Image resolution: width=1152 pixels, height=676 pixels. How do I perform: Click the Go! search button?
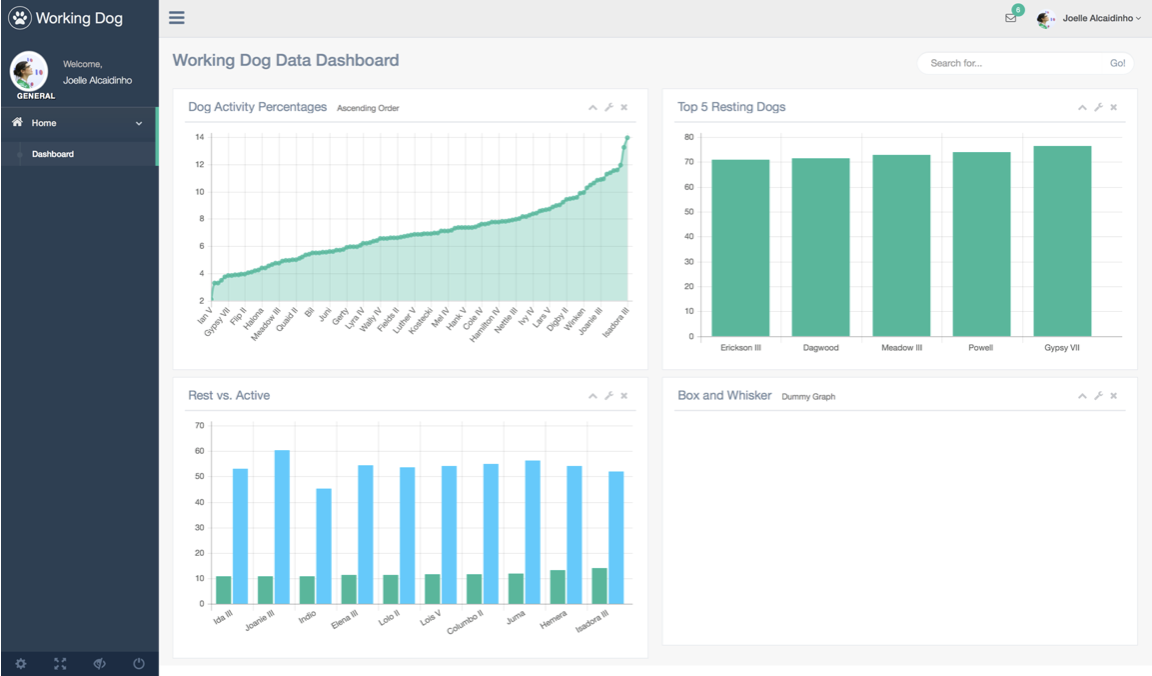pos(1117,63)
